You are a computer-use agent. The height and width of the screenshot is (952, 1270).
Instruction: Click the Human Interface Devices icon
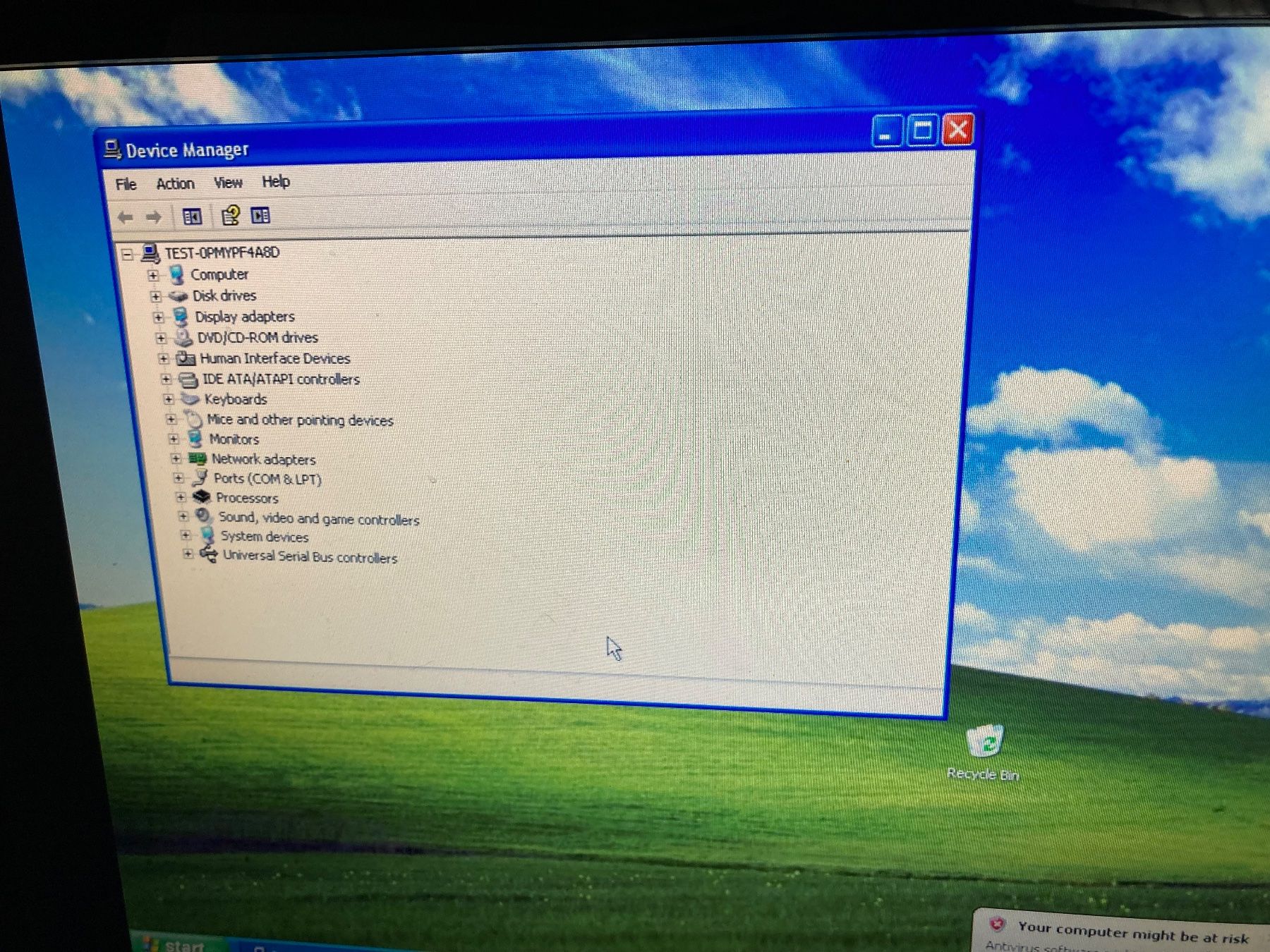point(186,358)
